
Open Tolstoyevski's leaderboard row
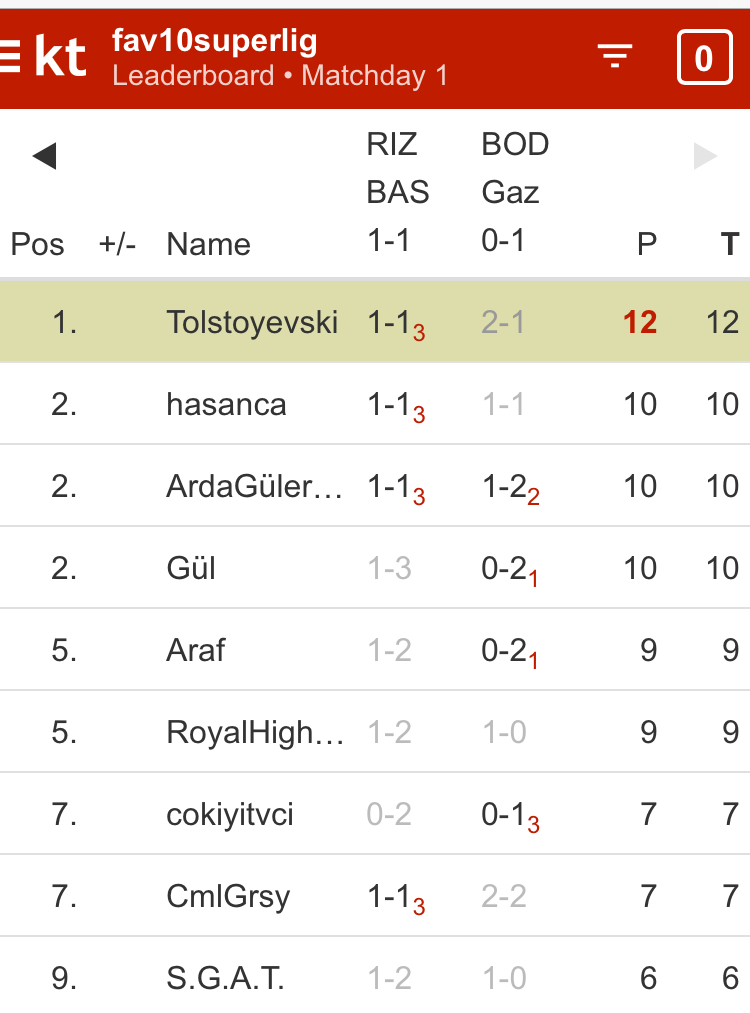click(x=252, y=322)
